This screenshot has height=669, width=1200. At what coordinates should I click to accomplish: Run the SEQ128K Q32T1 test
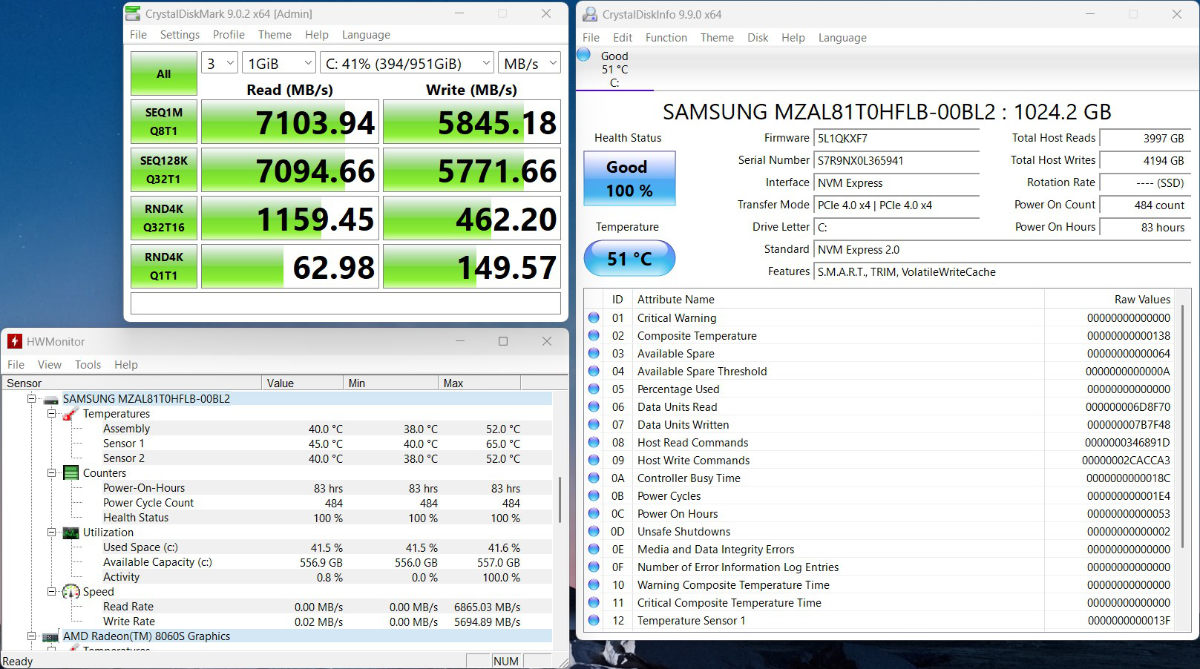[164, 169]
